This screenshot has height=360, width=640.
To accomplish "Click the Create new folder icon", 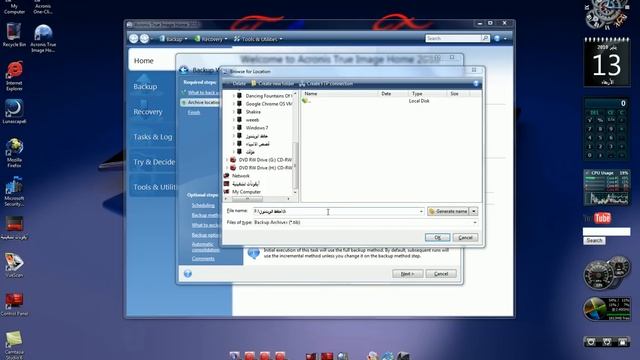I will (253, 84).
